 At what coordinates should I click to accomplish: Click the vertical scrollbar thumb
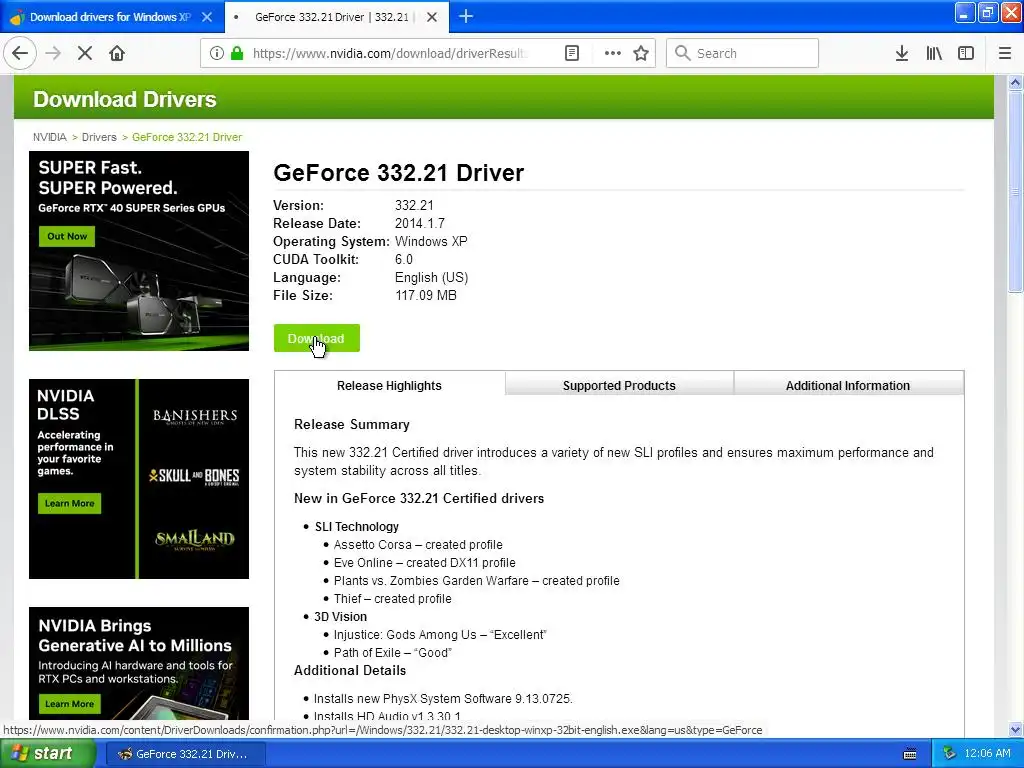tap(1015, 192)
